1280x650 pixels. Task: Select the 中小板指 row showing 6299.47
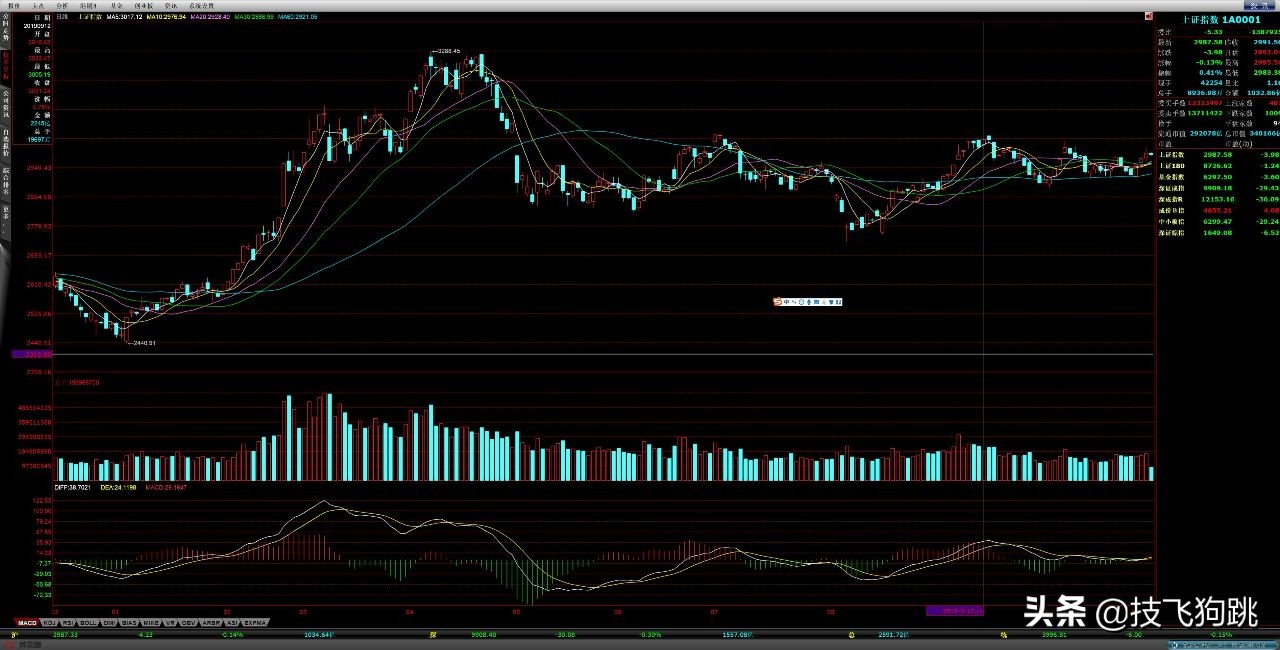(1218, 221)
